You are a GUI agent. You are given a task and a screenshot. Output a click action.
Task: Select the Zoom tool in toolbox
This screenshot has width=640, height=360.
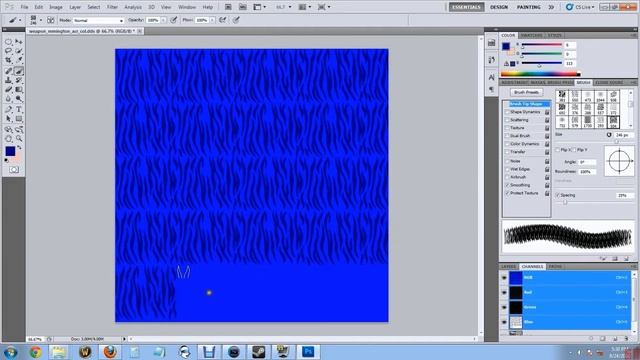19,139
